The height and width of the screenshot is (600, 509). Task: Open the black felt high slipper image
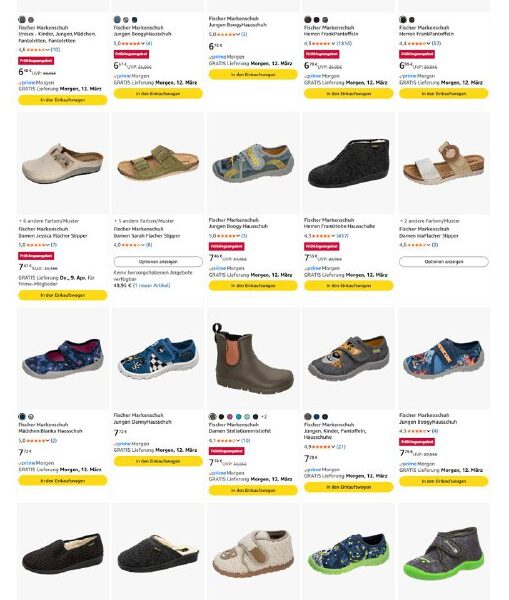click(x=348, y=163)
